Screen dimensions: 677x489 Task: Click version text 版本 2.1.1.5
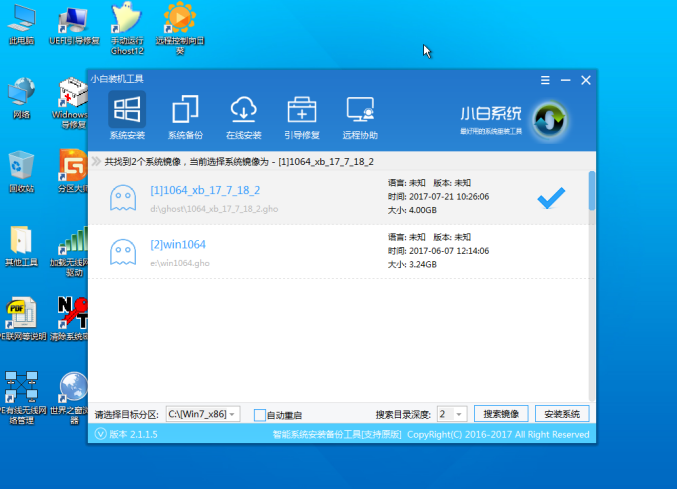(133, 434)
